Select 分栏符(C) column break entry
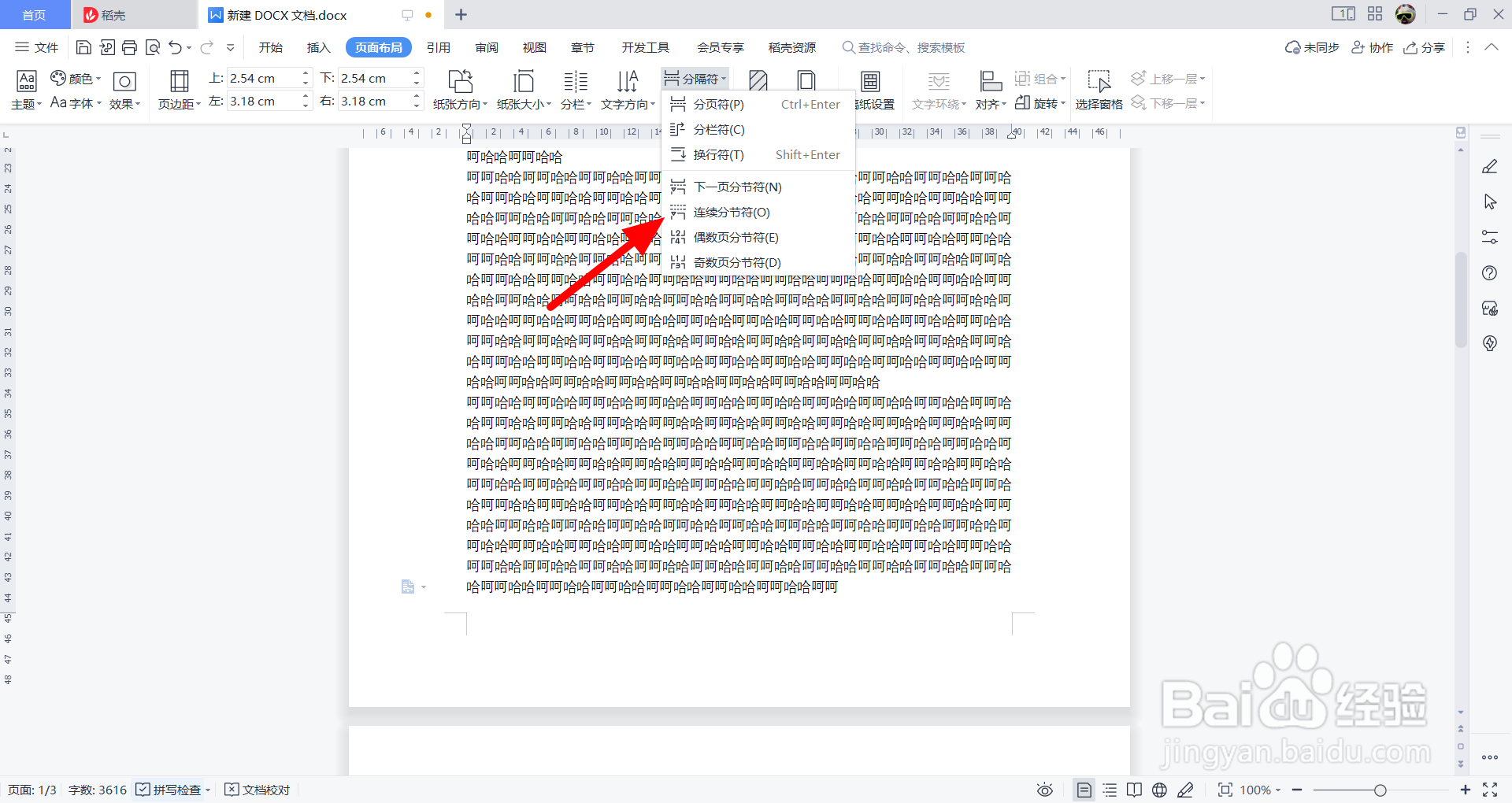 point(758,130)
